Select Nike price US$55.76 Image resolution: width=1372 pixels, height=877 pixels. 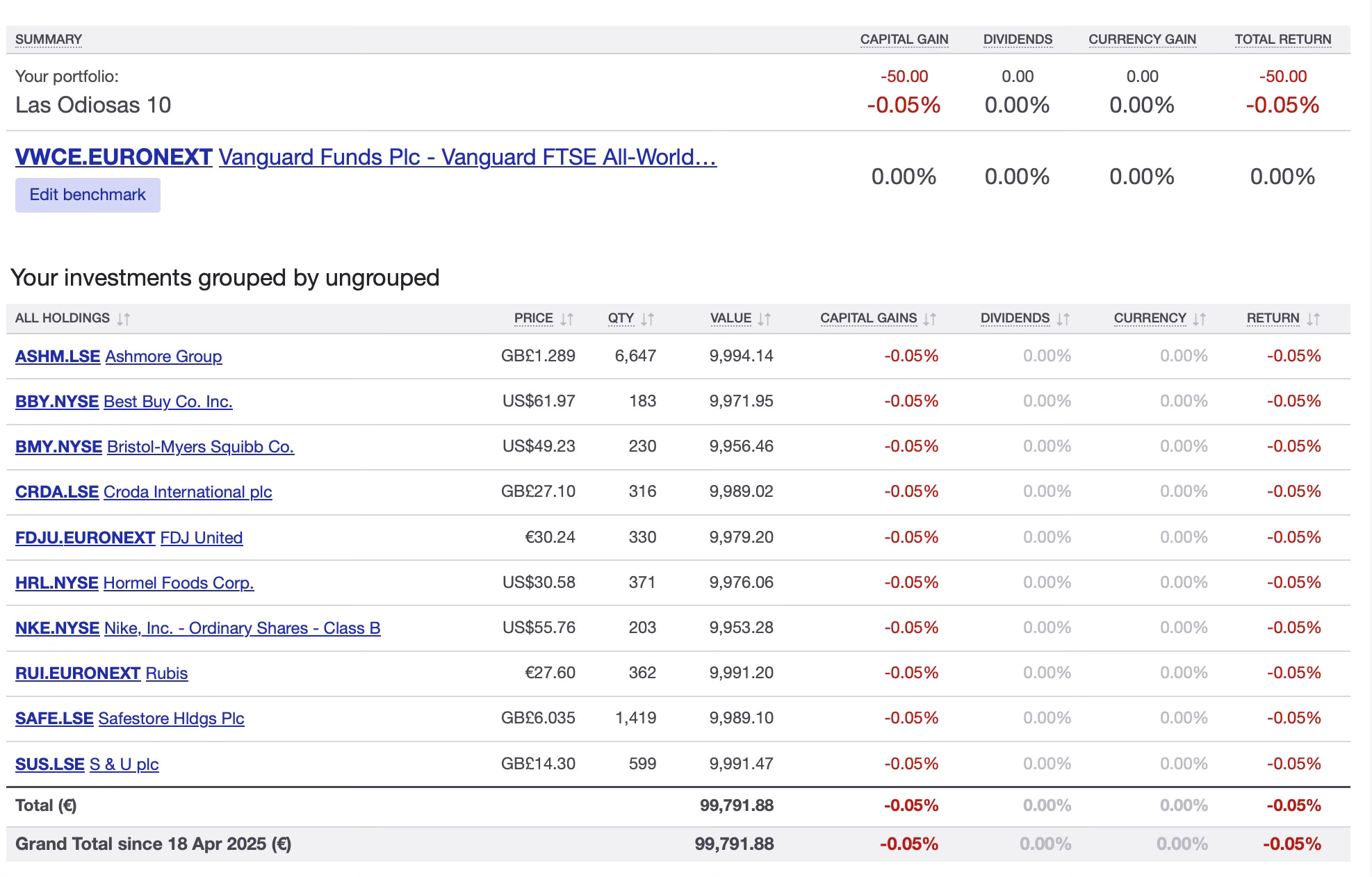point(539,628)
